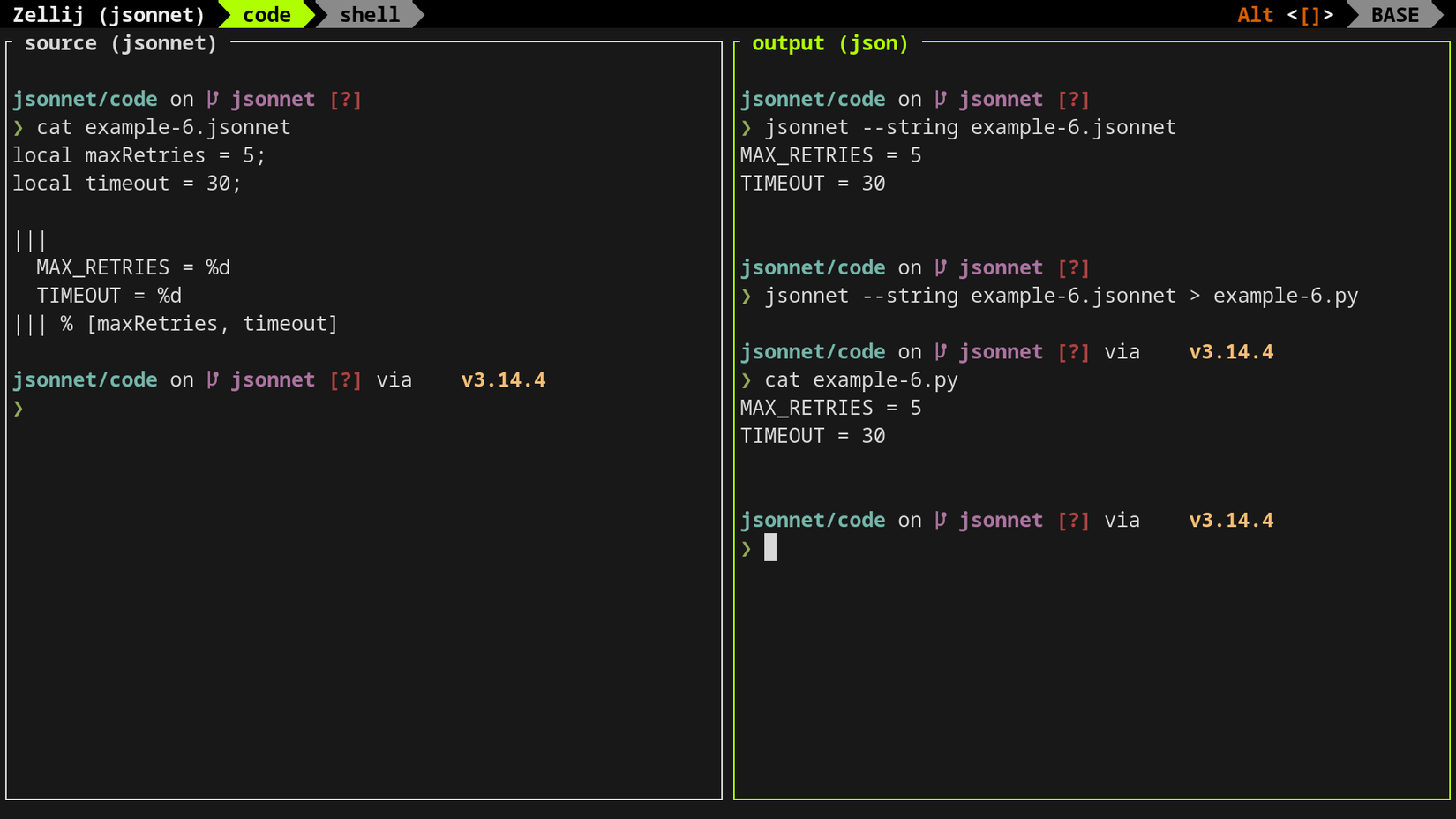
Task: Click 'TIMEOUT = 30' under cat example-6.py
Action: click(813, 436)
